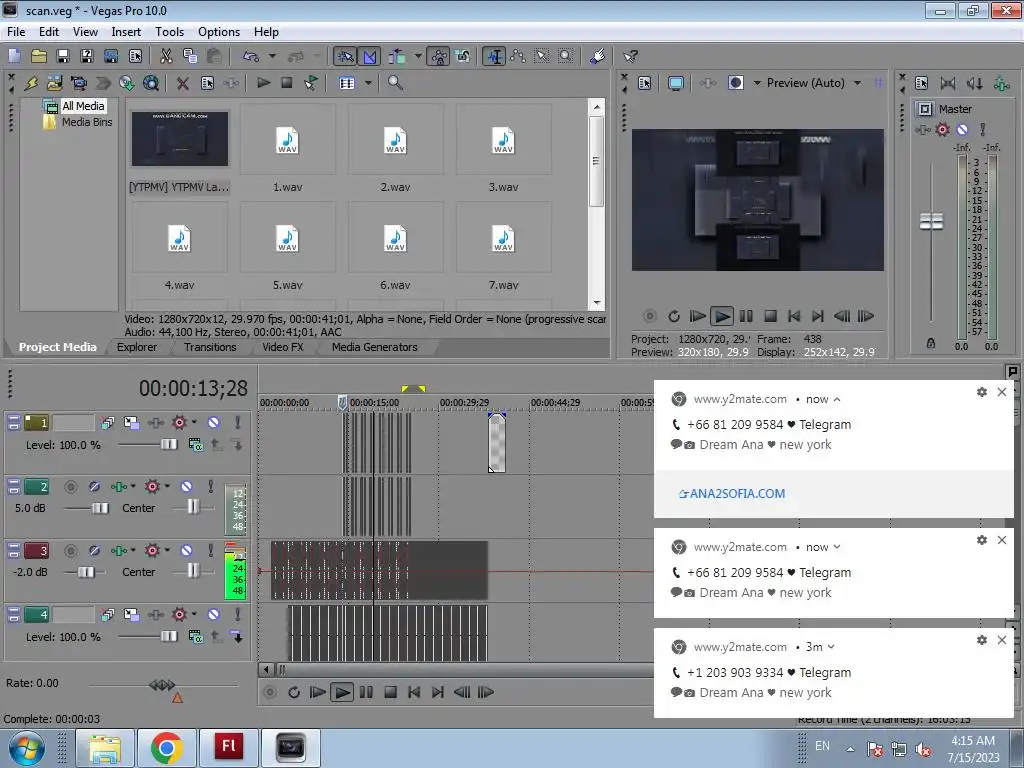Click Loop Playback in timeline transport
This screenshot has height=768, width=1024.
click(294, 692)
